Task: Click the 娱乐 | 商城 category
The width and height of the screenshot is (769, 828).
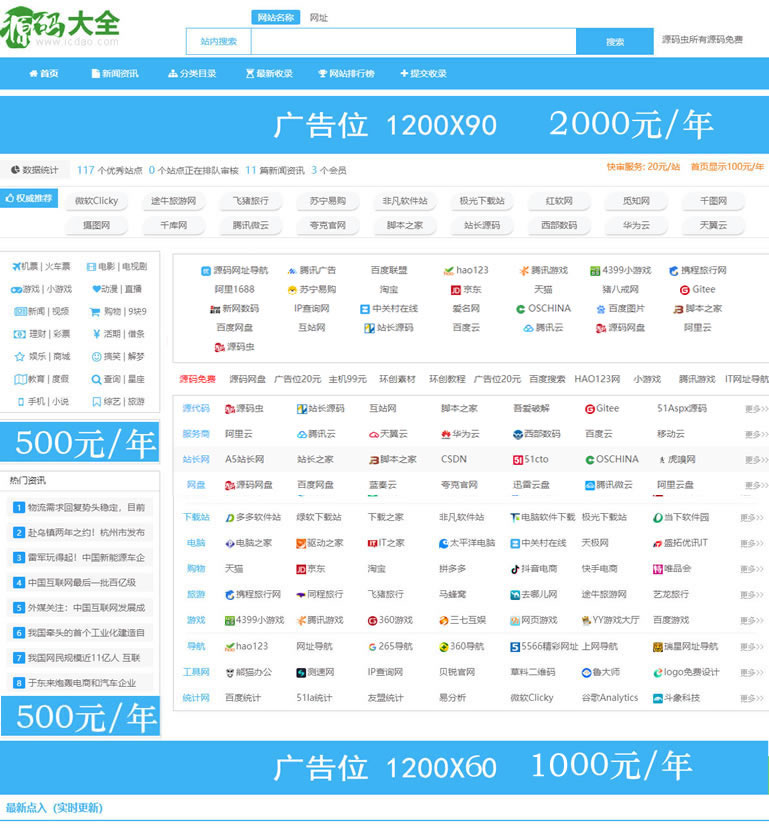Action: point(42,356)
